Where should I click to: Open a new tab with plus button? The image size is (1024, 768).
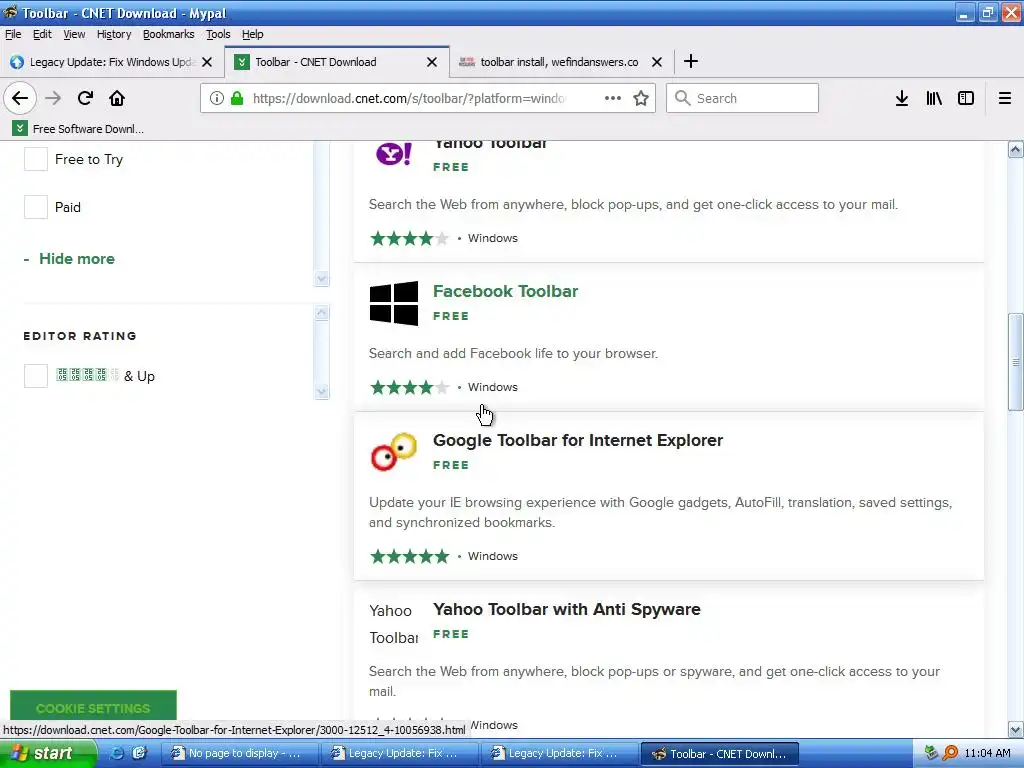690,61
